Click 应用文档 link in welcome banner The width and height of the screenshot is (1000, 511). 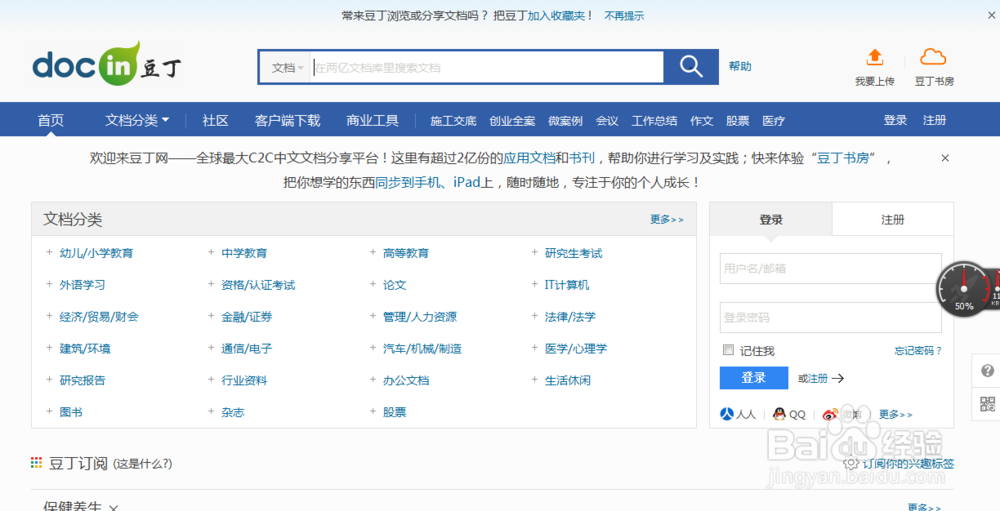(x=529, y=158)
